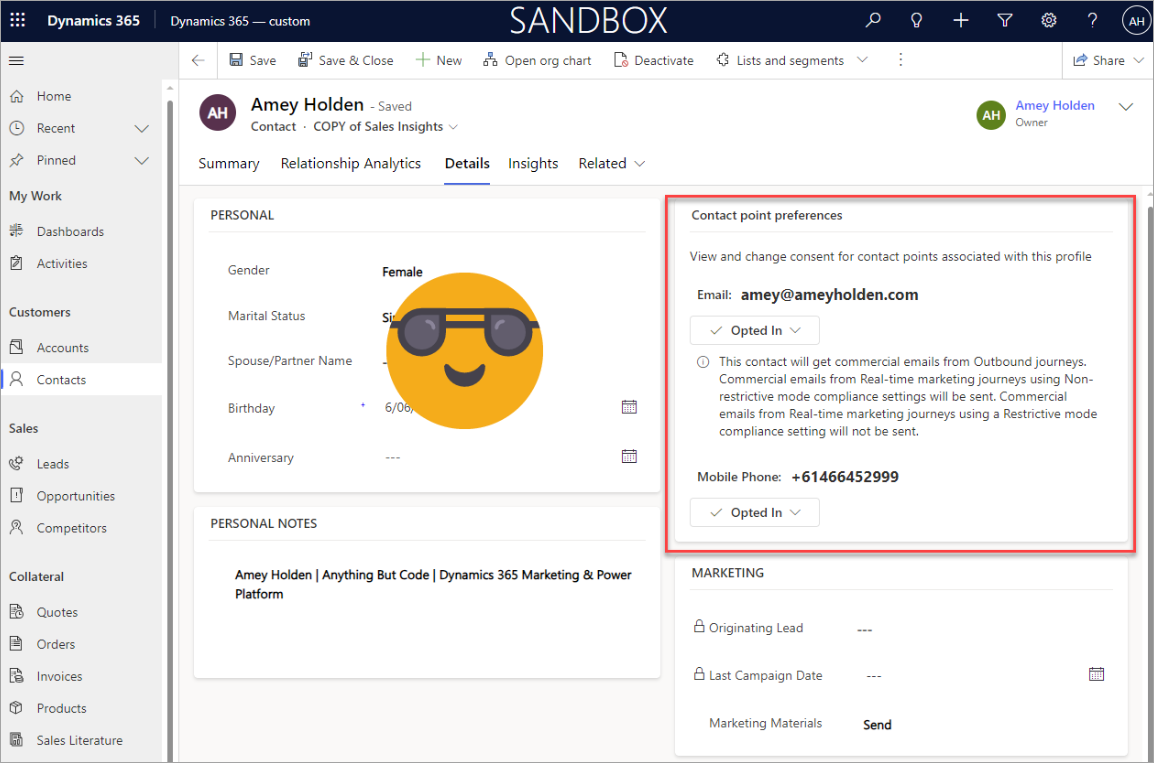The image size is (1154, 763).
Task: Click Amey Holden owner link
Action: click(1055, 105)
